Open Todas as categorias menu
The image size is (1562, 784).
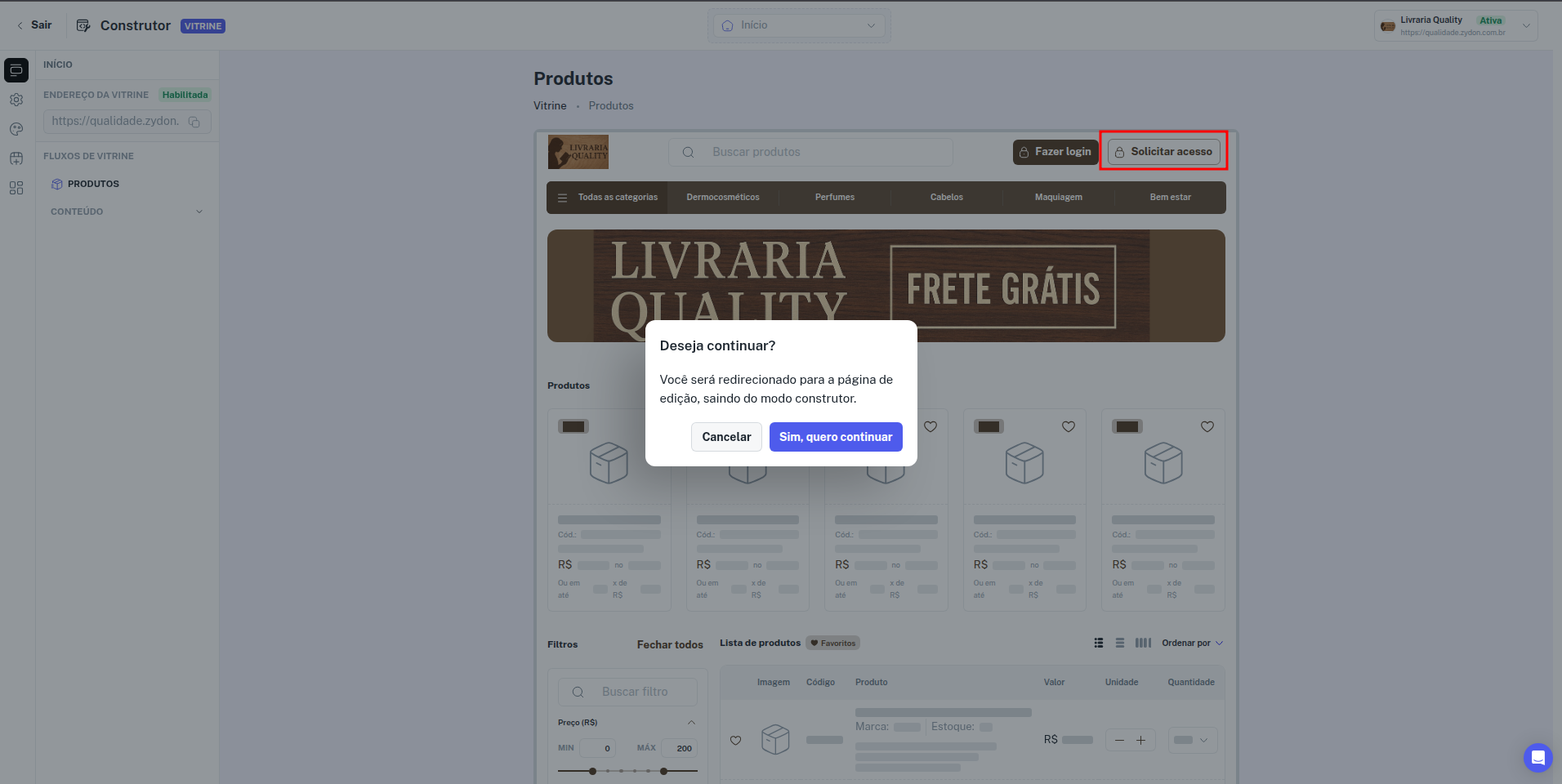[x=608, y=198]
